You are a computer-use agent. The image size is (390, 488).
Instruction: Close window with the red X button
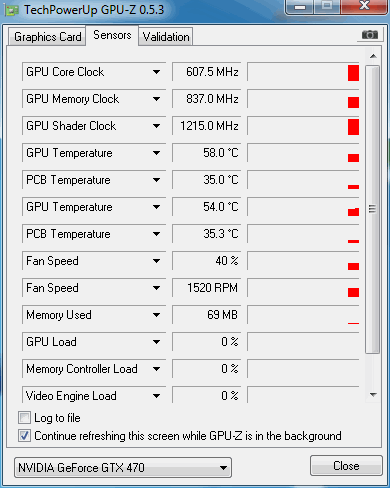pos(364,6)
